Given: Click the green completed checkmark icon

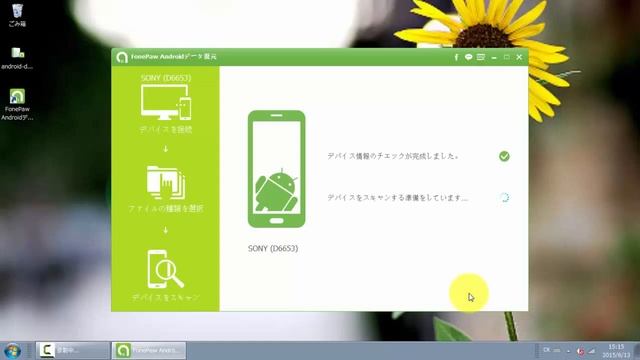Looking at the screenshot, I should (504, 156).
